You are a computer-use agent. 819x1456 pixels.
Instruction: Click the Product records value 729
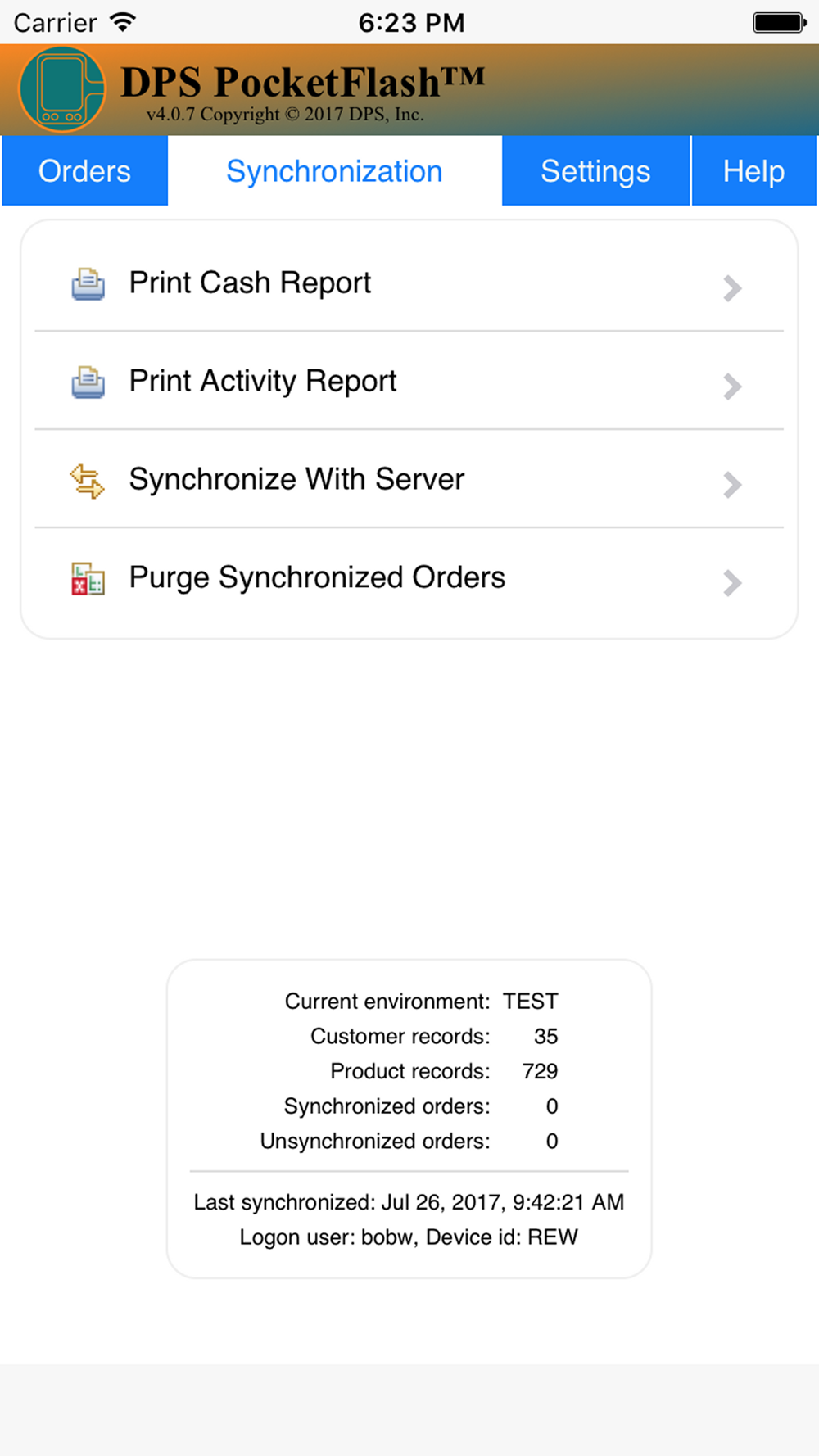click(541, 1071)
